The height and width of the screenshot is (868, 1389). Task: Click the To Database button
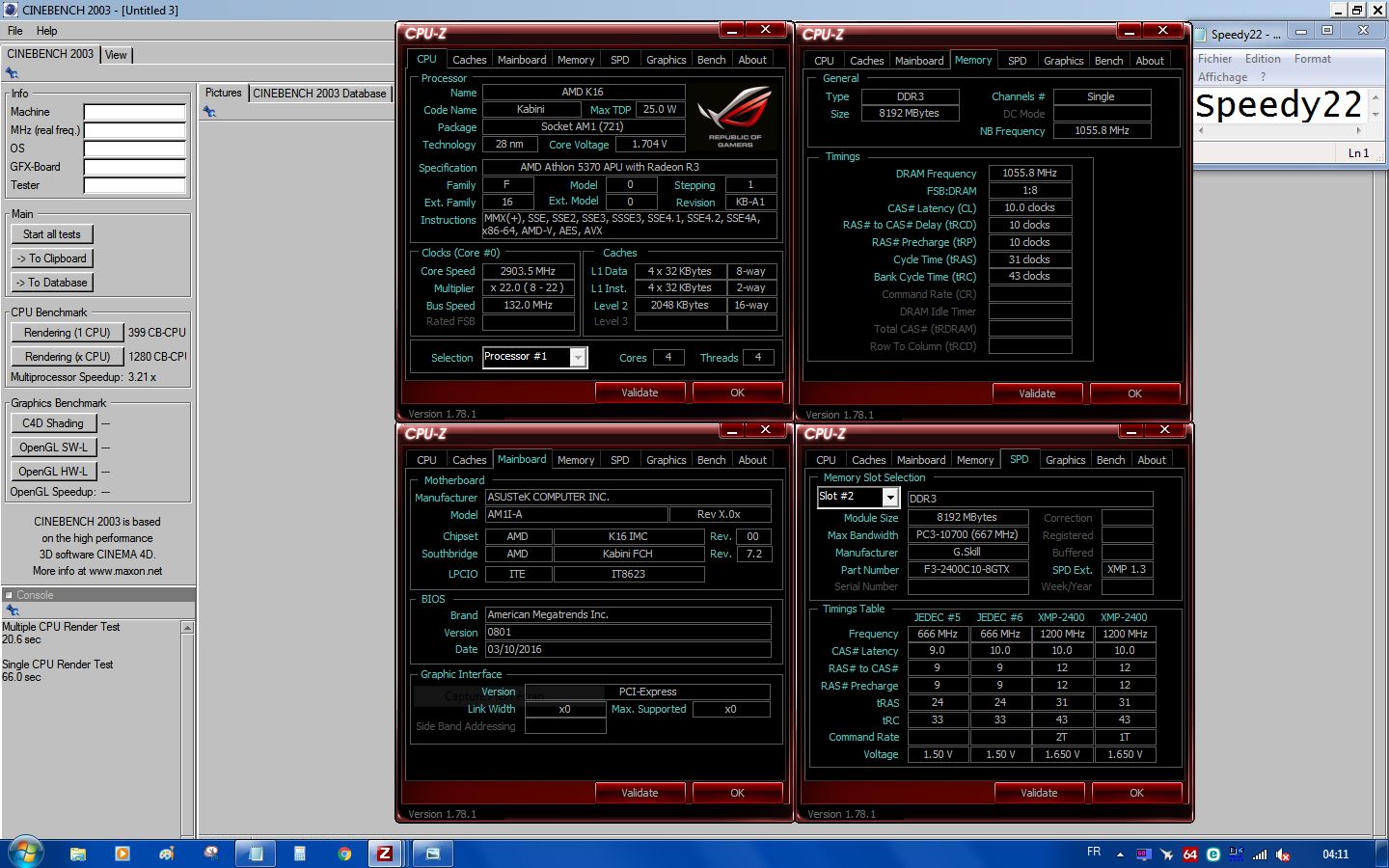coord(52,283)
